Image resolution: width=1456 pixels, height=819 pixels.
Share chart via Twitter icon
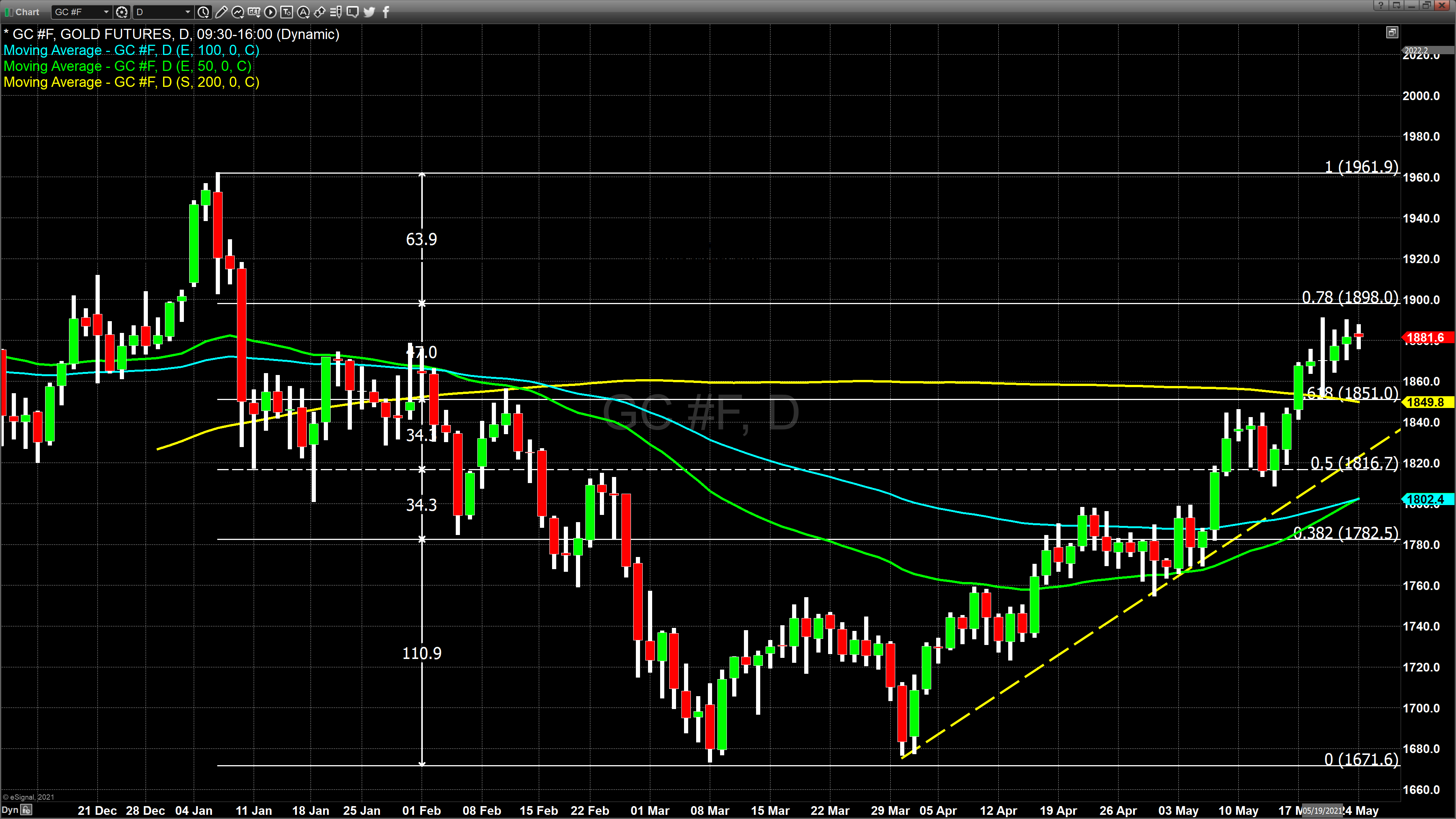pos(369,12)
